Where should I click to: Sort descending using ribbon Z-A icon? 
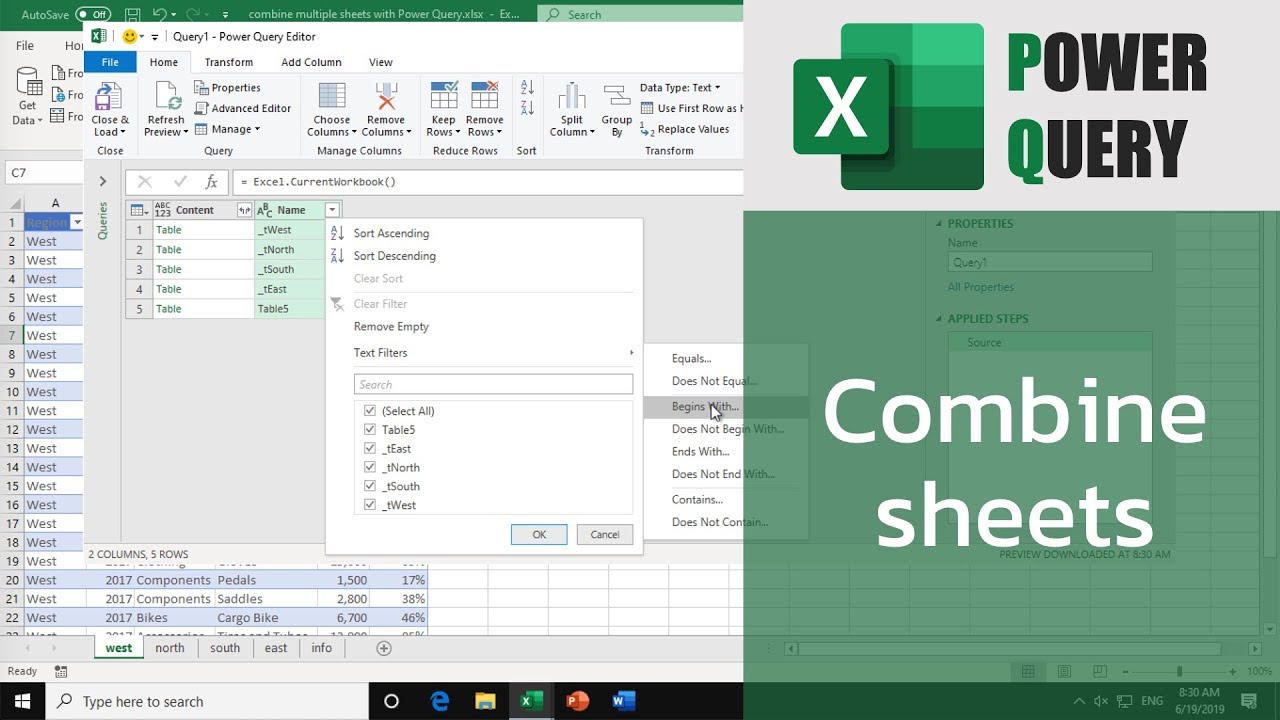(x=527, y=107)
